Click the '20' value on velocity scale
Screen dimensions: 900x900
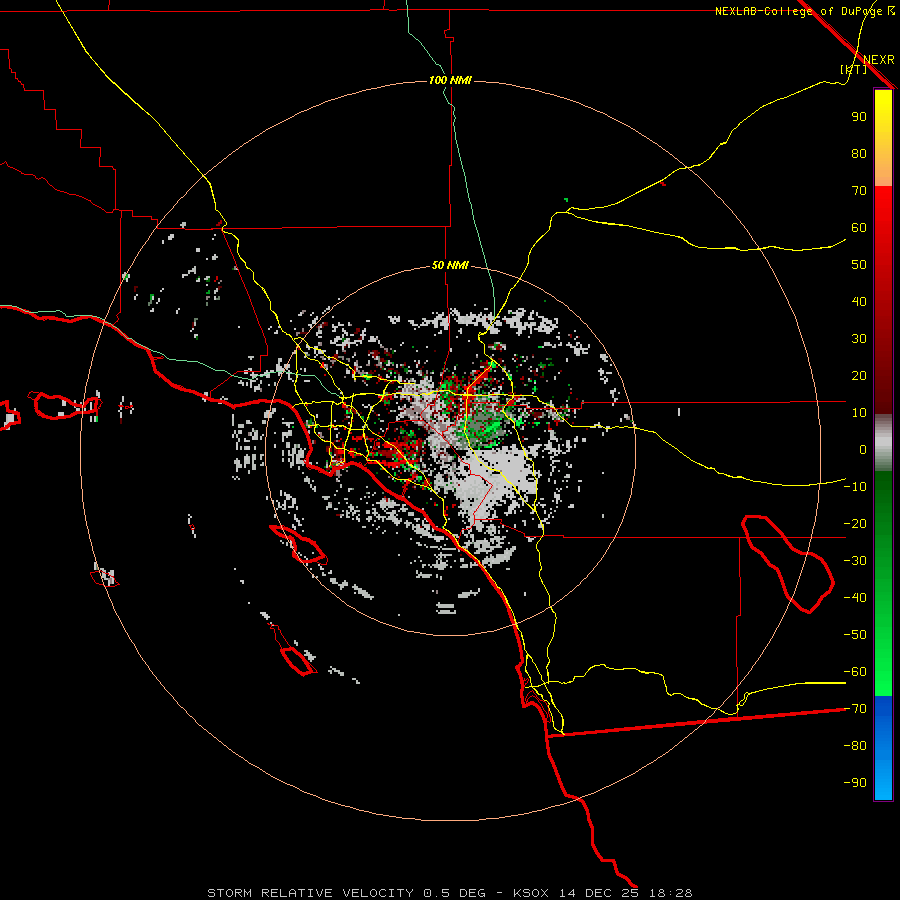[x=859, y=376]
